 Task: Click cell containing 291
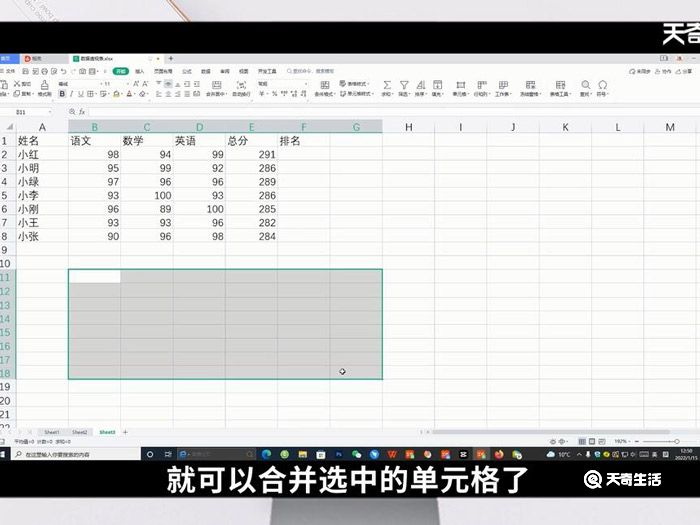click(x=251, y=154)
